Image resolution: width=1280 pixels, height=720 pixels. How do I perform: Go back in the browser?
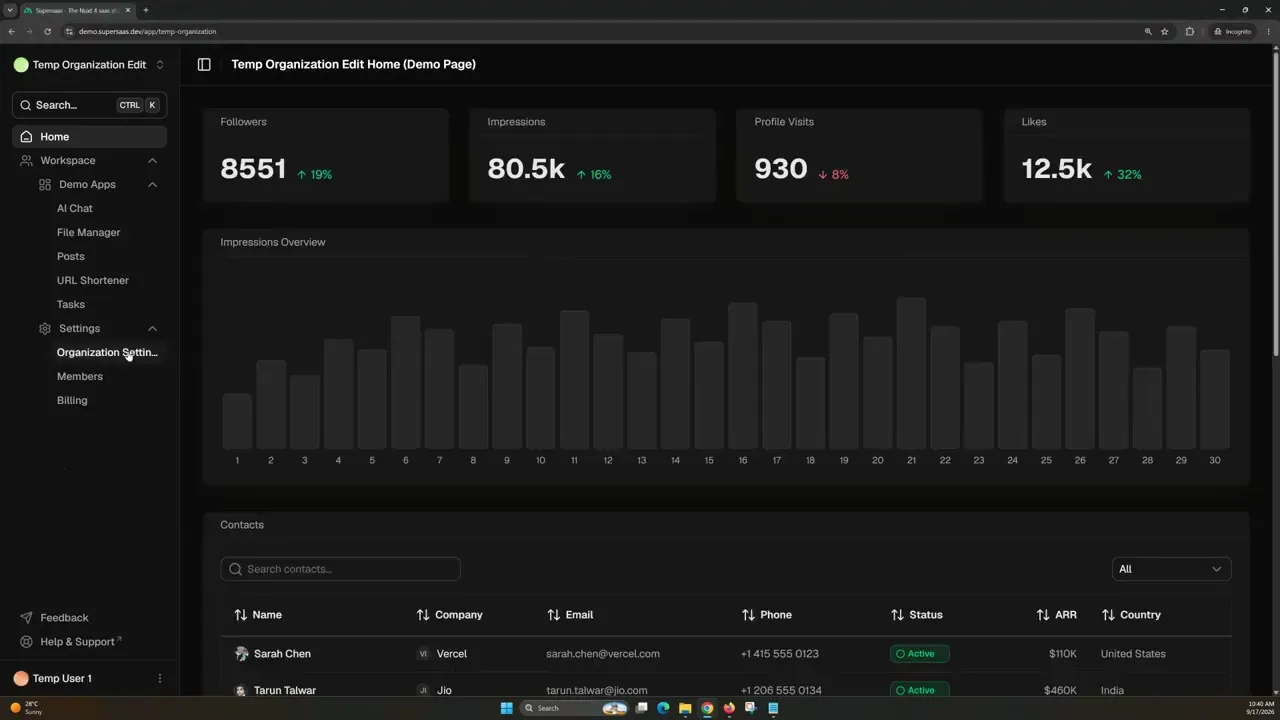(11, 31)
